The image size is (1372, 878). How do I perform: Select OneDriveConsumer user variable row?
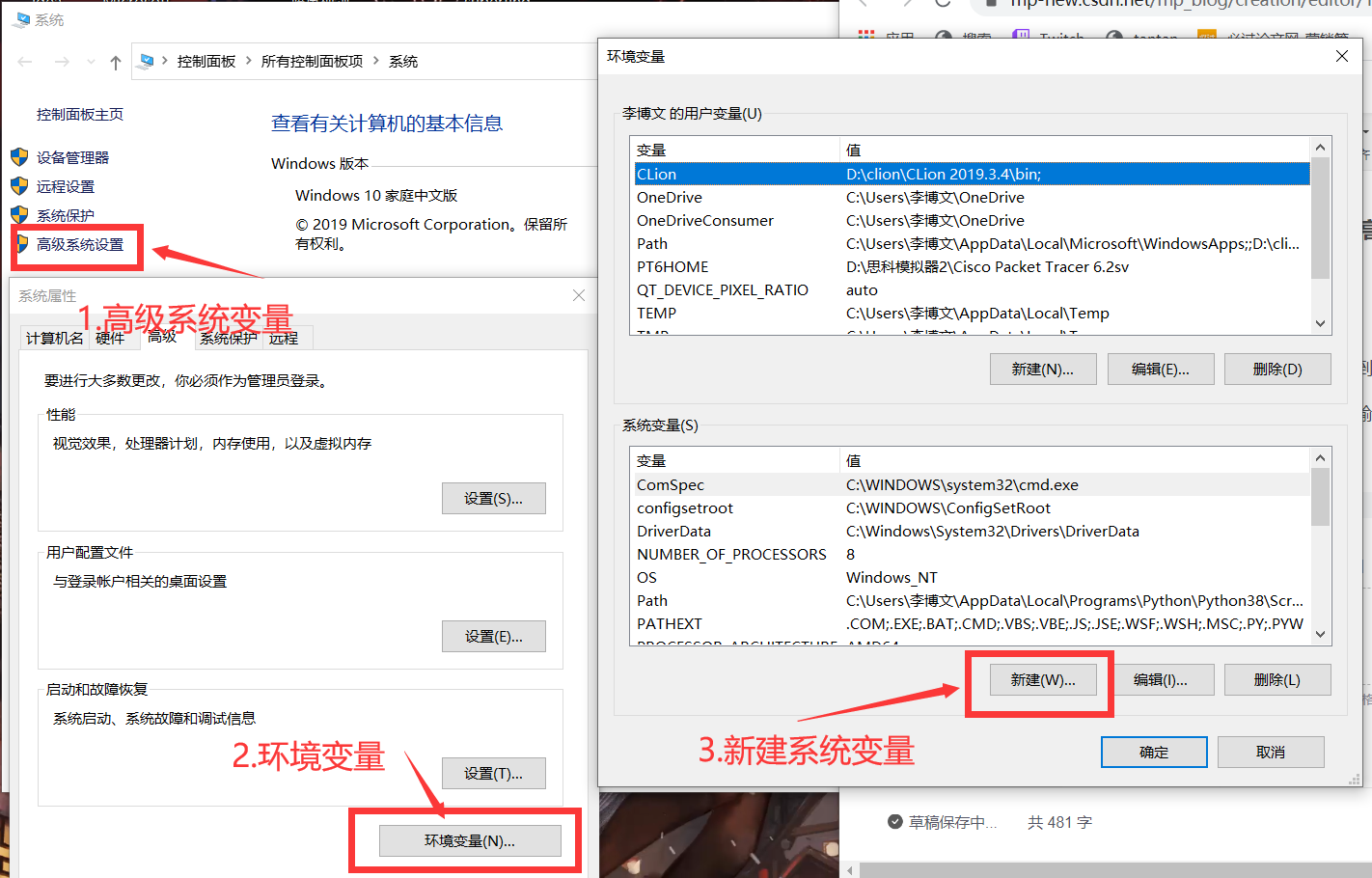(x=972, y=220)
